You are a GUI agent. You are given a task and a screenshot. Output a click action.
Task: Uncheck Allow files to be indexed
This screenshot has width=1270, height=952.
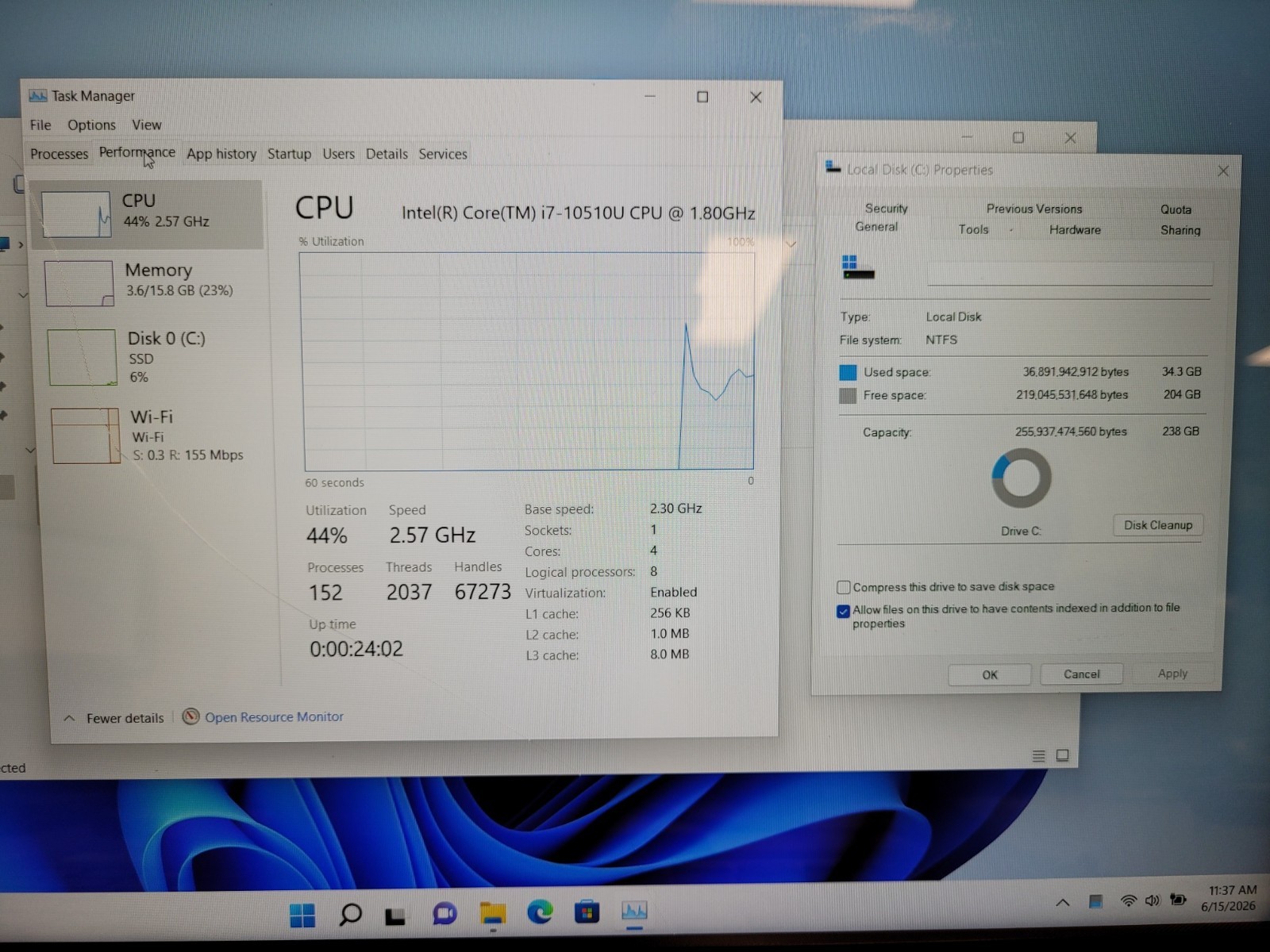[844, 612]
